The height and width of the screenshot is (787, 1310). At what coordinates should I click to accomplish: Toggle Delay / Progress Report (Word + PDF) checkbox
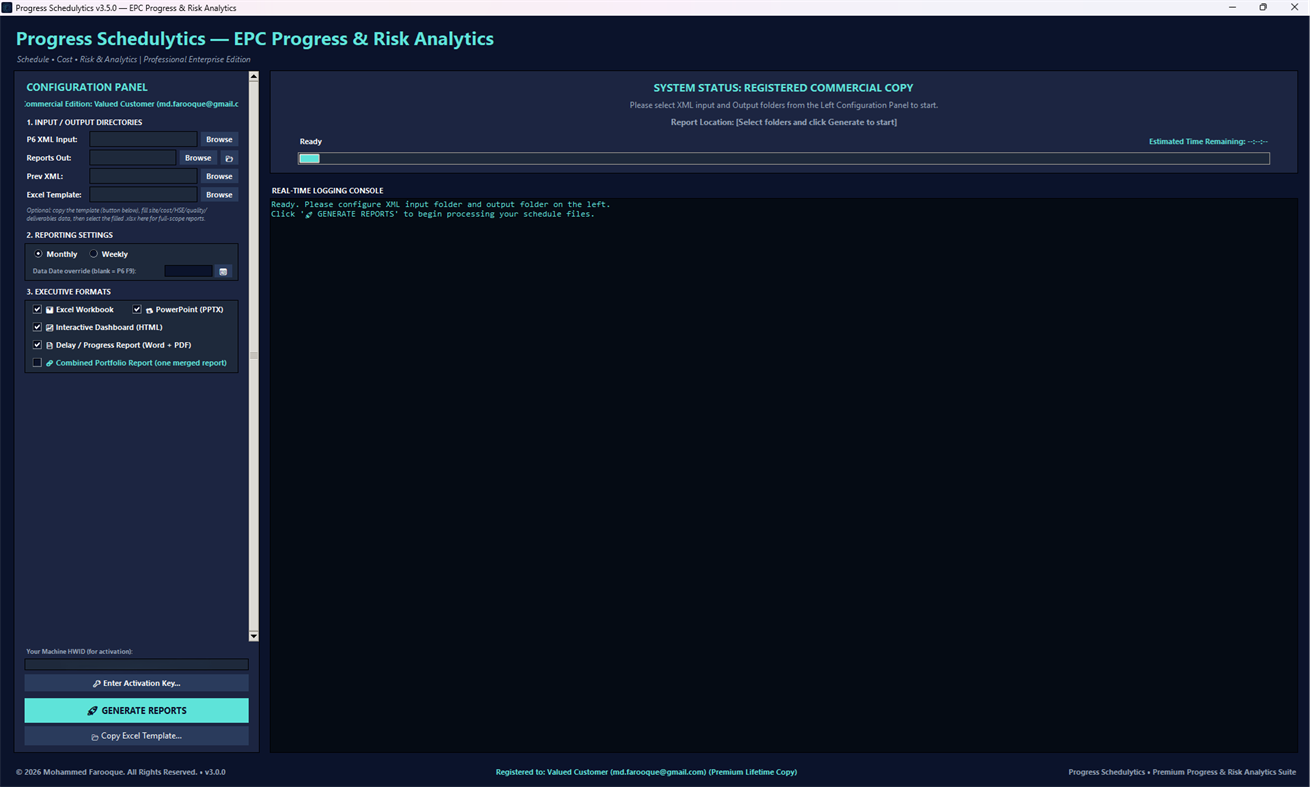point(37,345)
